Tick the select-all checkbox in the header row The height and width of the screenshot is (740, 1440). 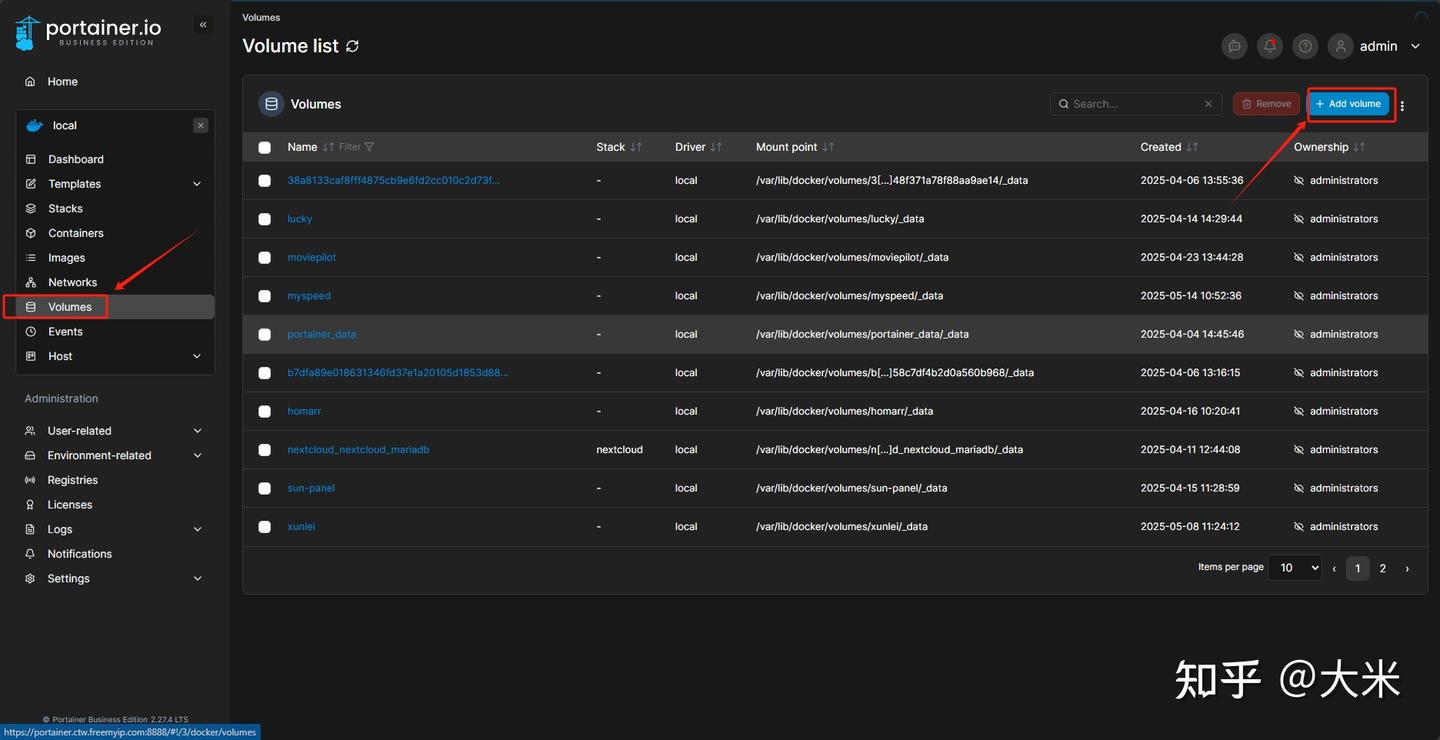(x=265, y=147)
